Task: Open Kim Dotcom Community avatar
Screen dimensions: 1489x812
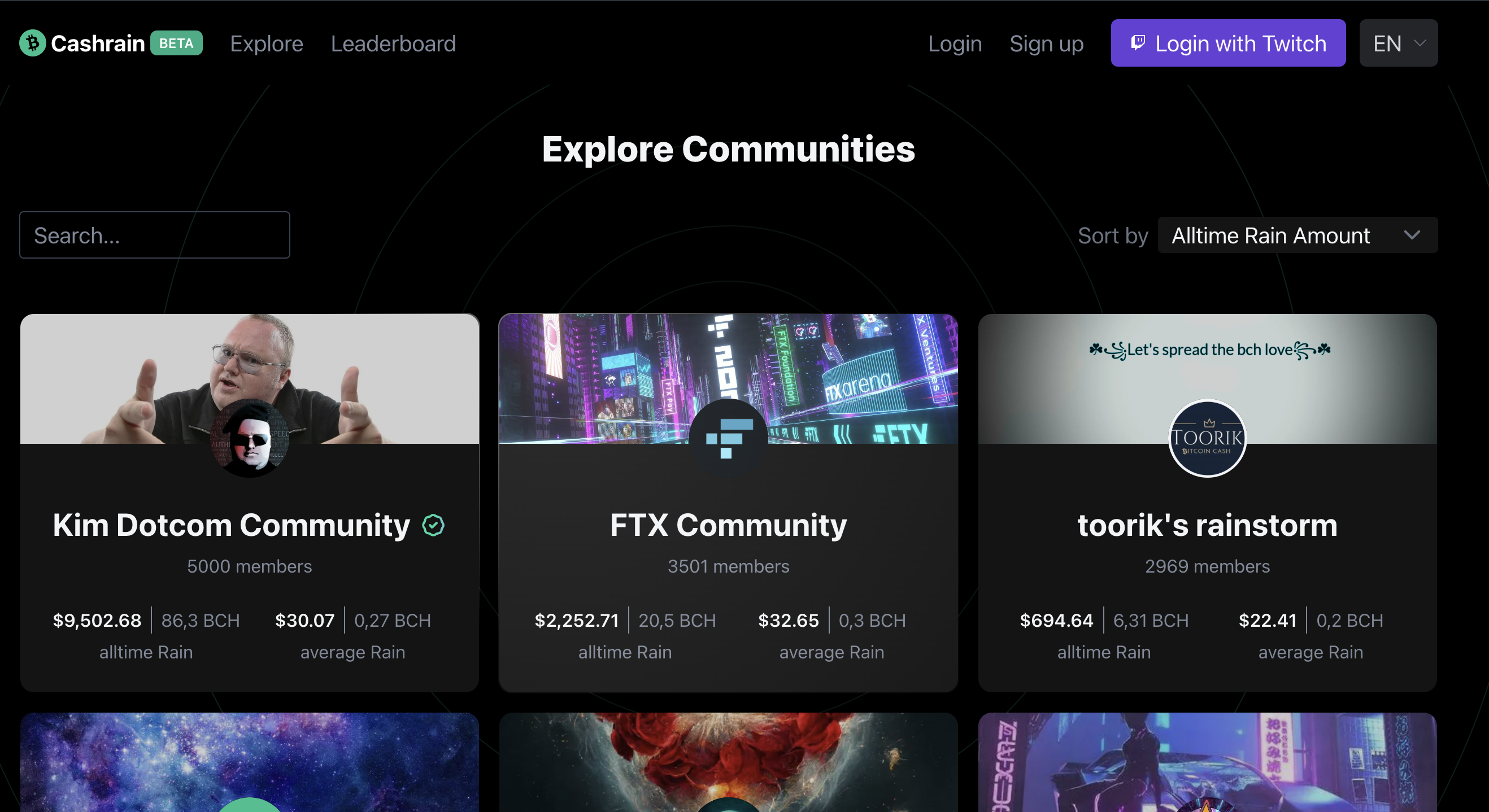Action: [x=249, y=438]
